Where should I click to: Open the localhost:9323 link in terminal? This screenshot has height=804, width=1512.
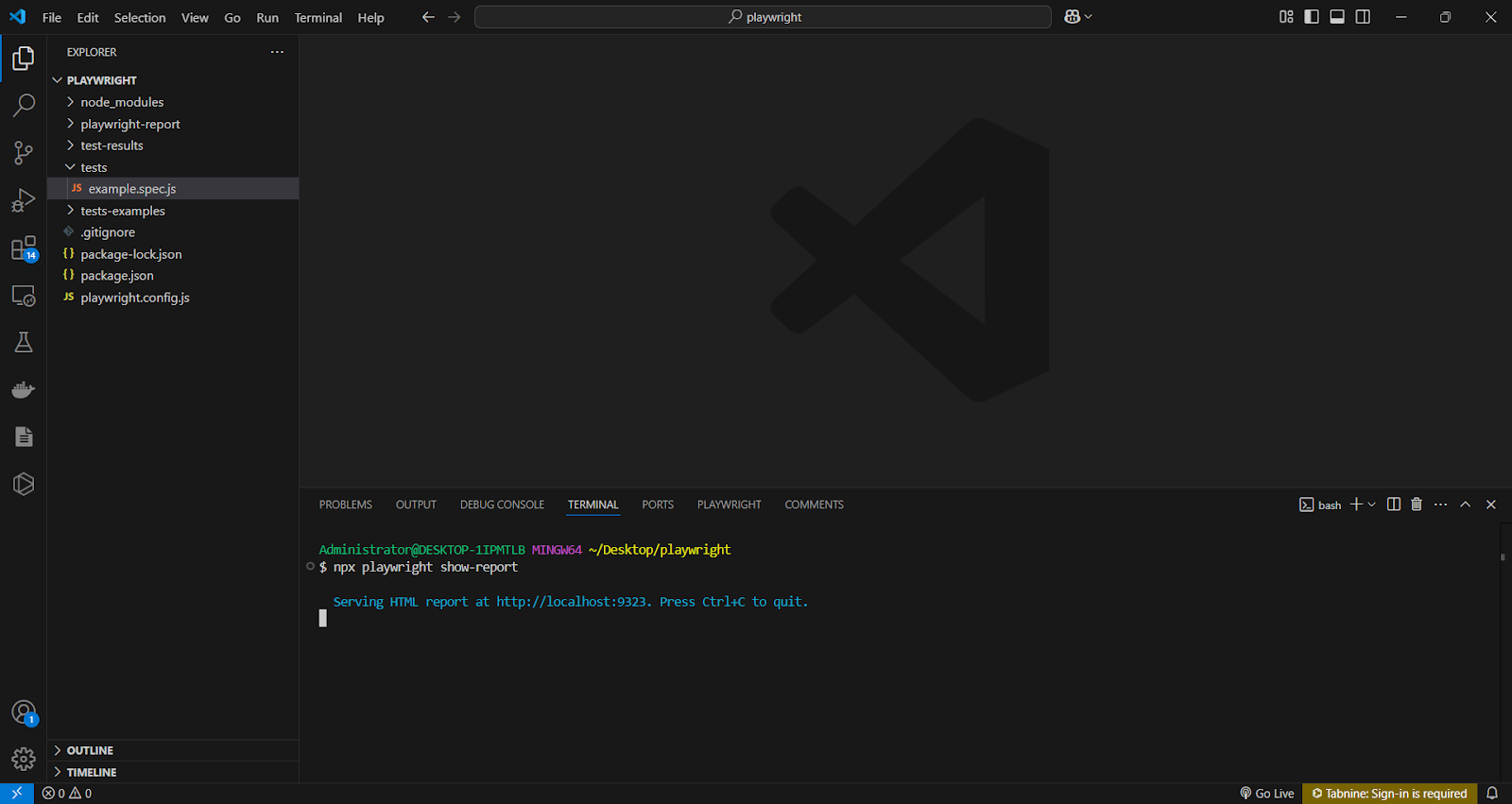tap(571, 602)
